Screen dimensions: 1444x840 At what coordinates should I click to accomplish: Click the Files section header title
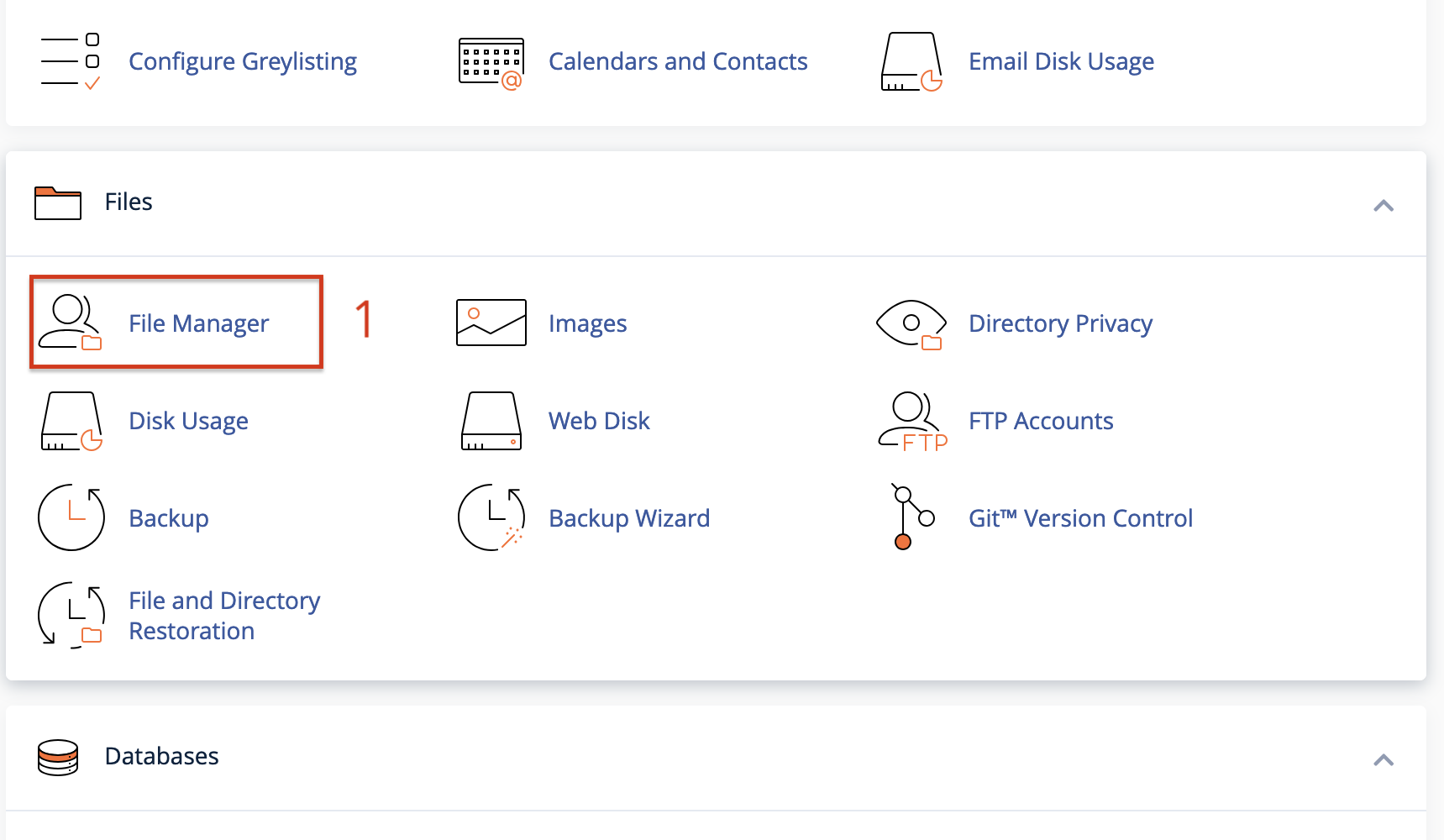129,202
